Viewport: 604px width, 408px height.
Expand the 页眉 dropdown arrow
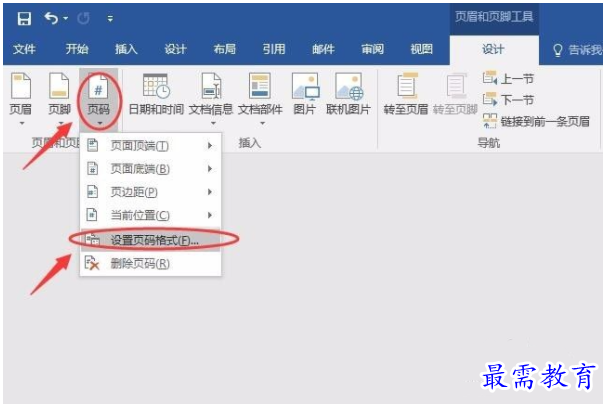click(22, 123)
